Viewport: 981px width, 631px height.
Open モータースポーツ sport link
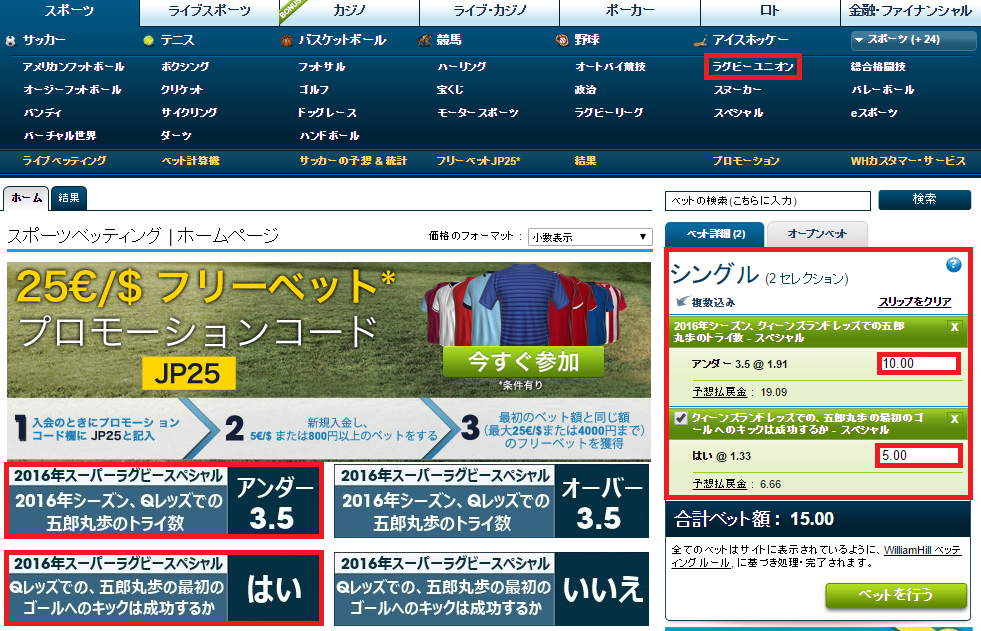tap(478, 113)
